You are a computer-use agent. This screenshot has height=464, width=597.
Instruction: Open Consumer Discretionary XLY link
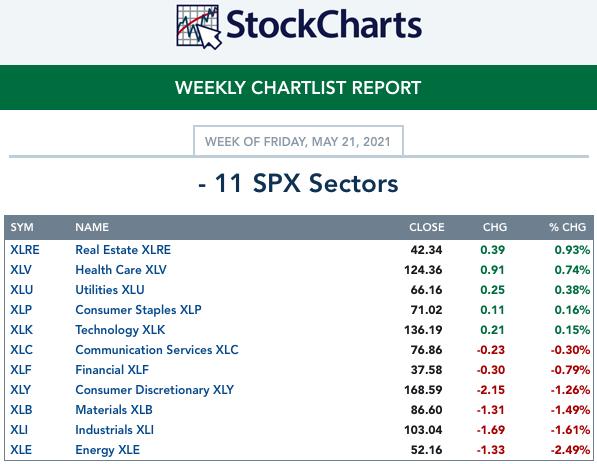tap(155, 390)
